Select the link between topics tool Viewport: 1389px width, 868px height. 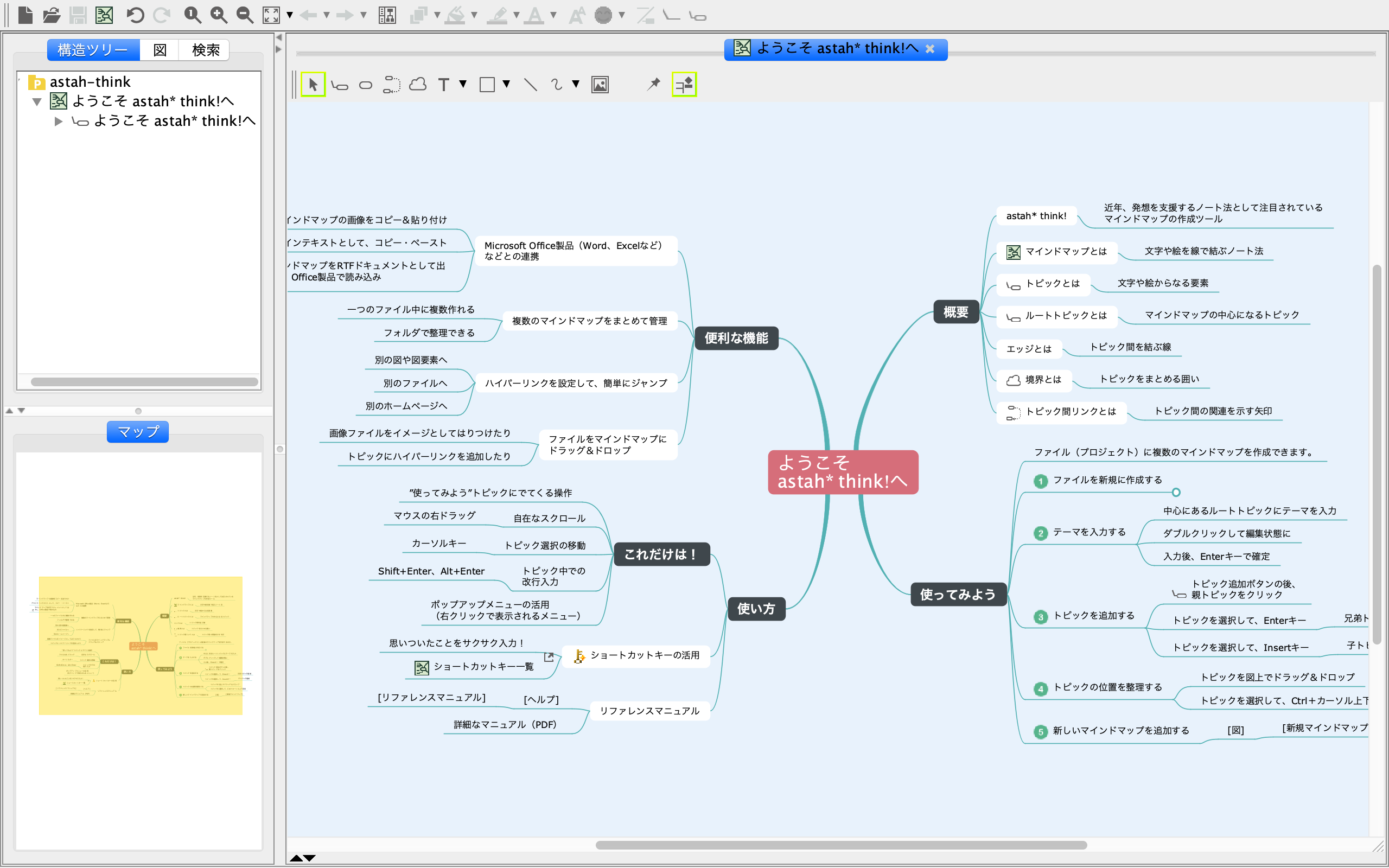[x=391, y=85]
